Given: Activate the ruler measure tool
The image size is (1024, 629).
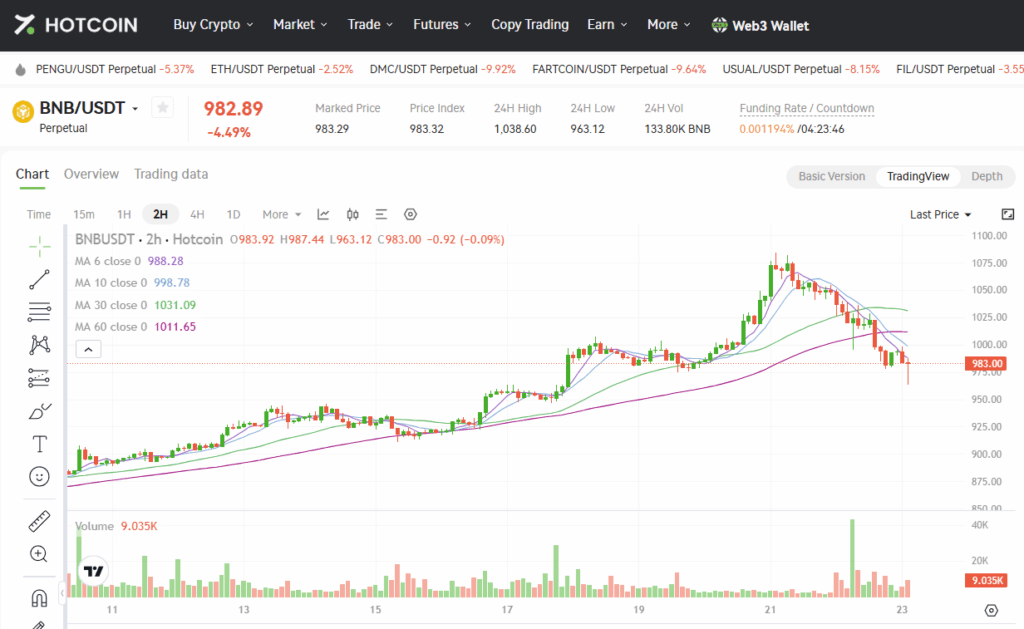Looking at the screenshot, I should (39, 521).
